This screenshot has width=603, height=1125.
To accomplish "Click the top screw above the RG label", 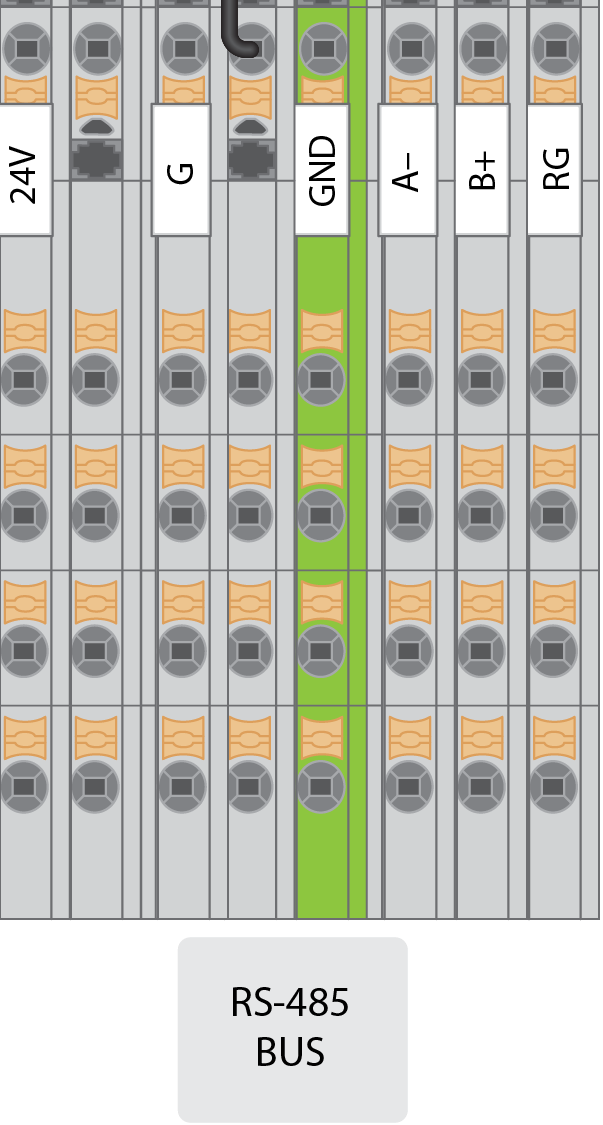I will pyautogui.click(x=555, y=46).
